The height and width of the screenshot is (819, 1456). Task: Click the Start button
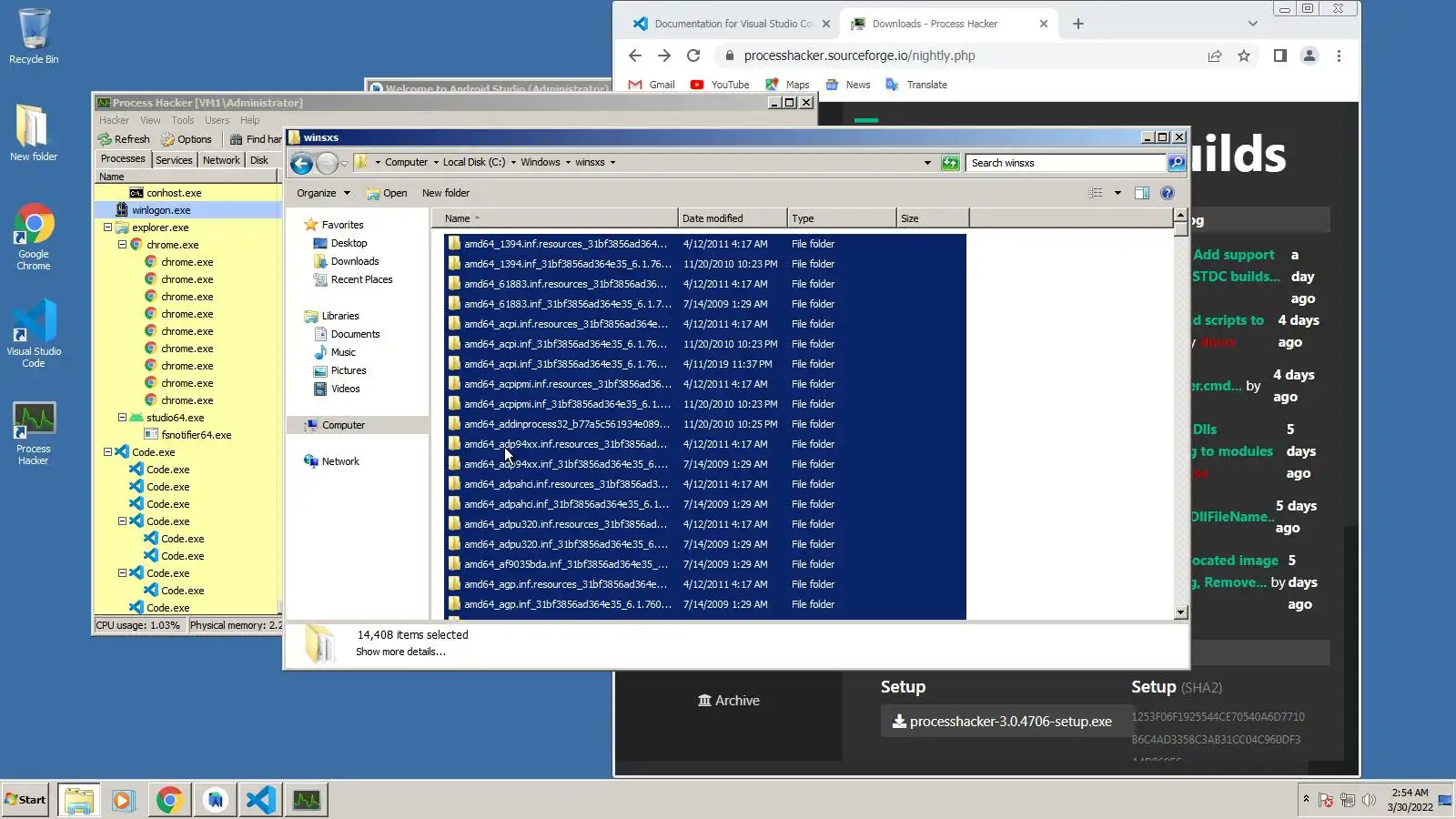pos(25,800)
